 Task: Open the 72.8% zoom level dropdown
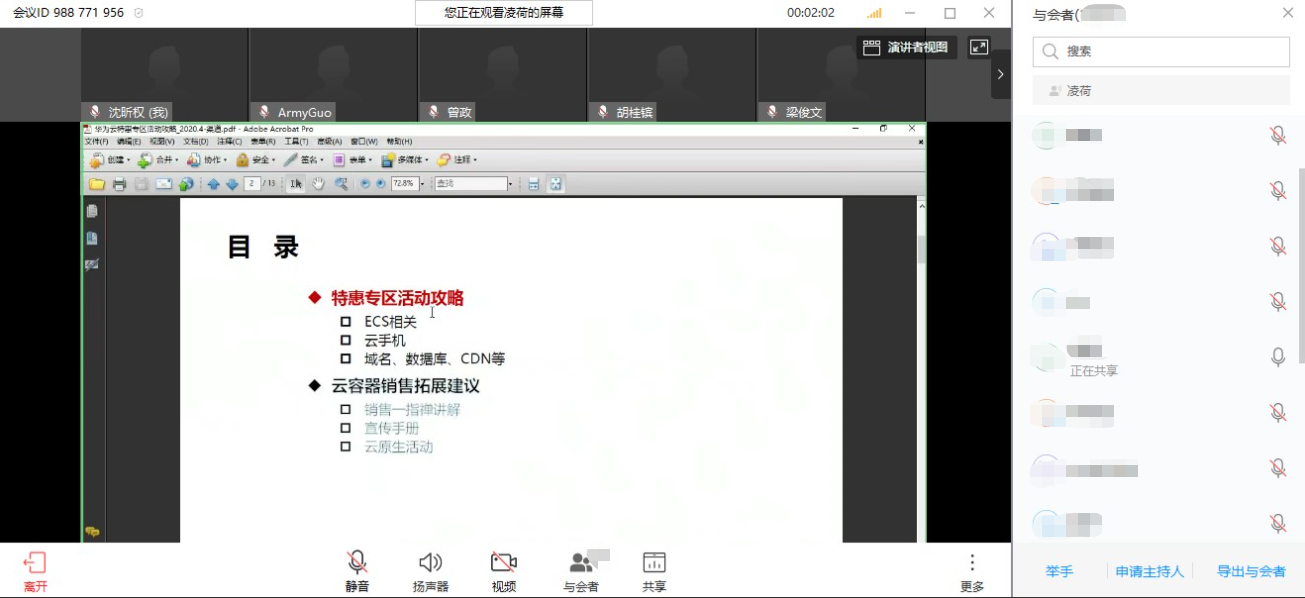(423, 184)
